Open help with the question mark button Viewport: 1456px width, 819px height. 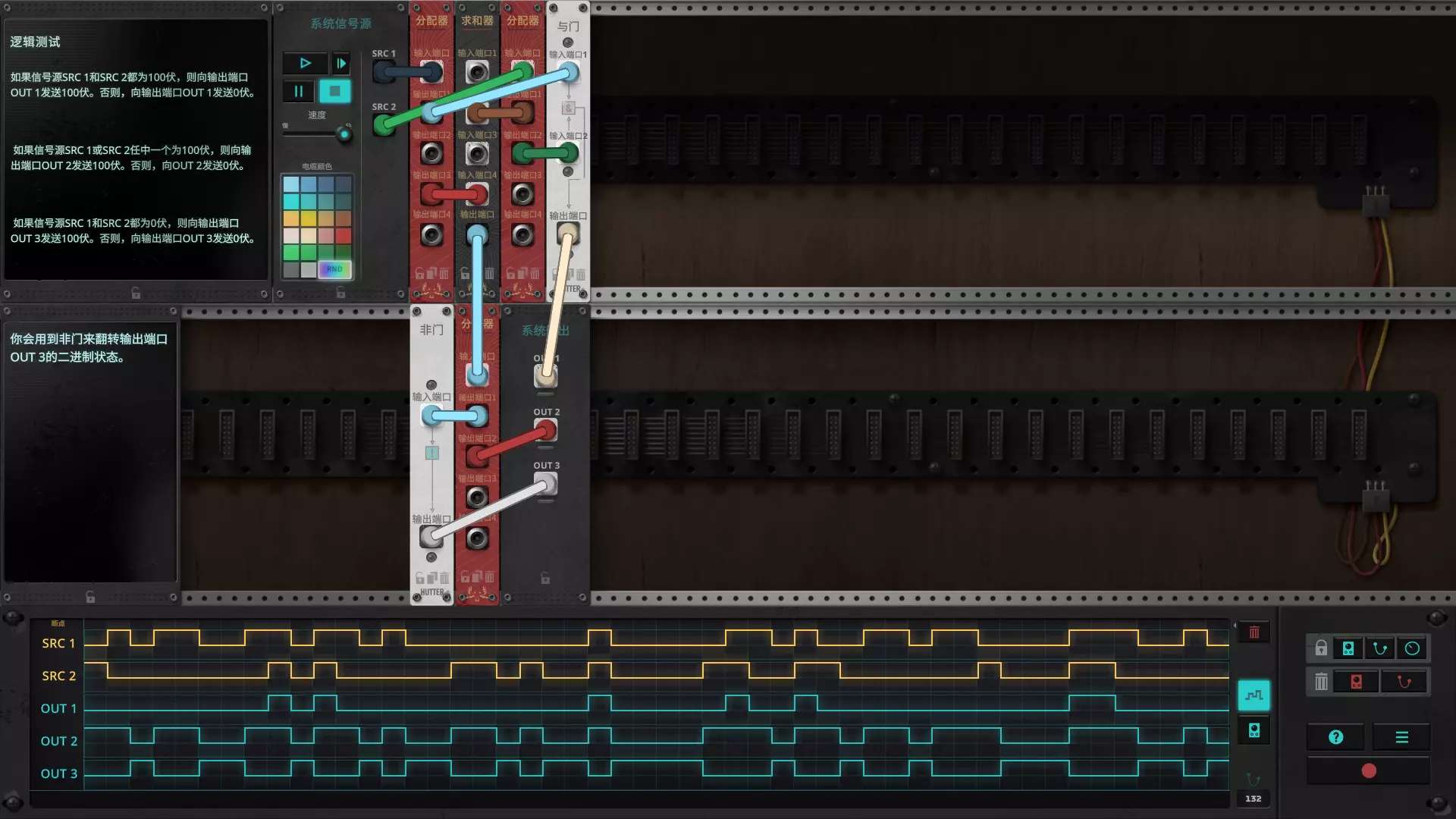click(1336, 737)
